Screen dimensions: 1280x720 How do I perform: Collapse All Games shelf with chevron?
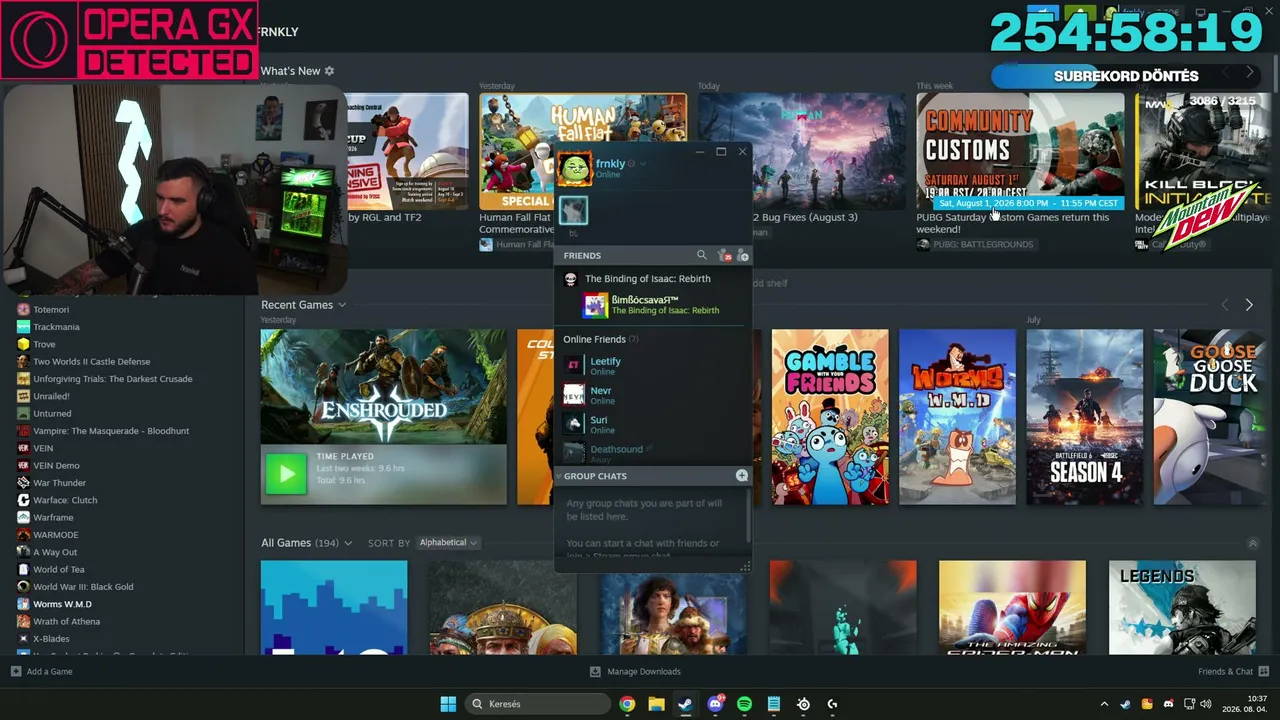click(1253, 543)
